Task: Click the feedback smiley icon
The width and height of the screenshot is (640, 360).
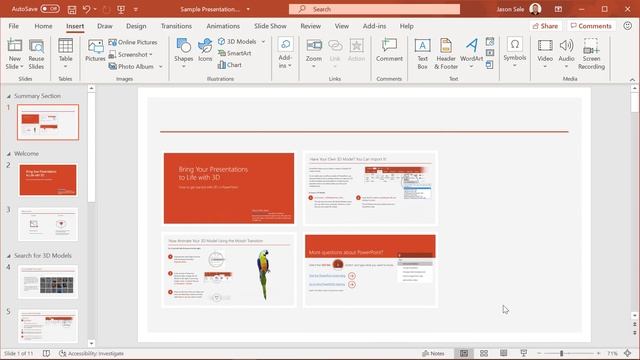Action: [627, 26]
